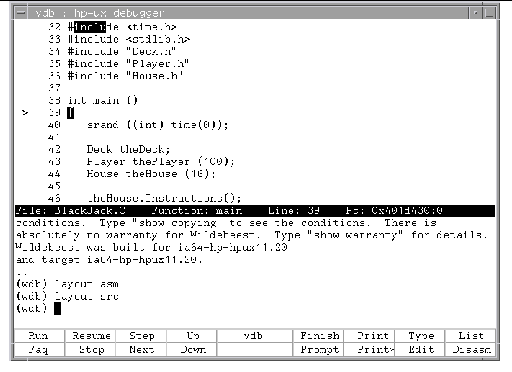
Task: Click the vdb button in the bottom panel
Action: pyautogui.click(x=255, y=335)
